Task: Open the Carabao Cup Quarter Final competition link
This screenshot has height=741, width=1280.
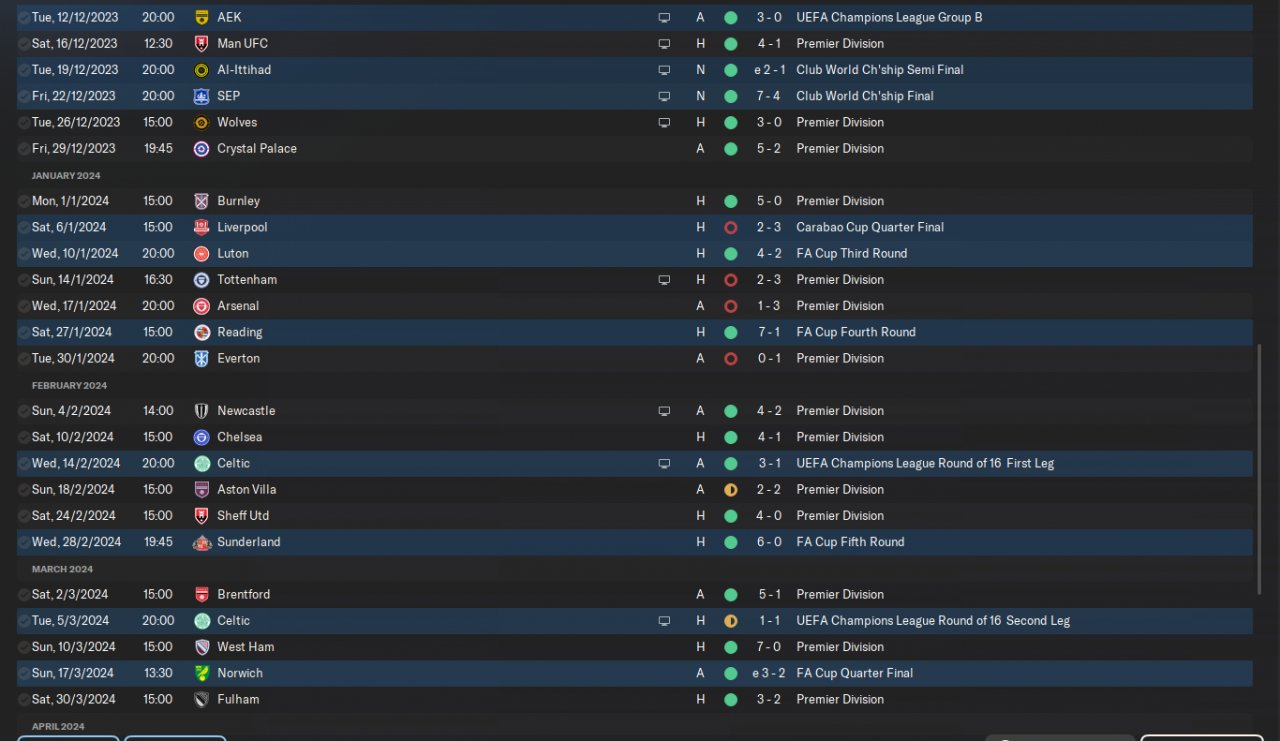Action: [x=870, y=227]
